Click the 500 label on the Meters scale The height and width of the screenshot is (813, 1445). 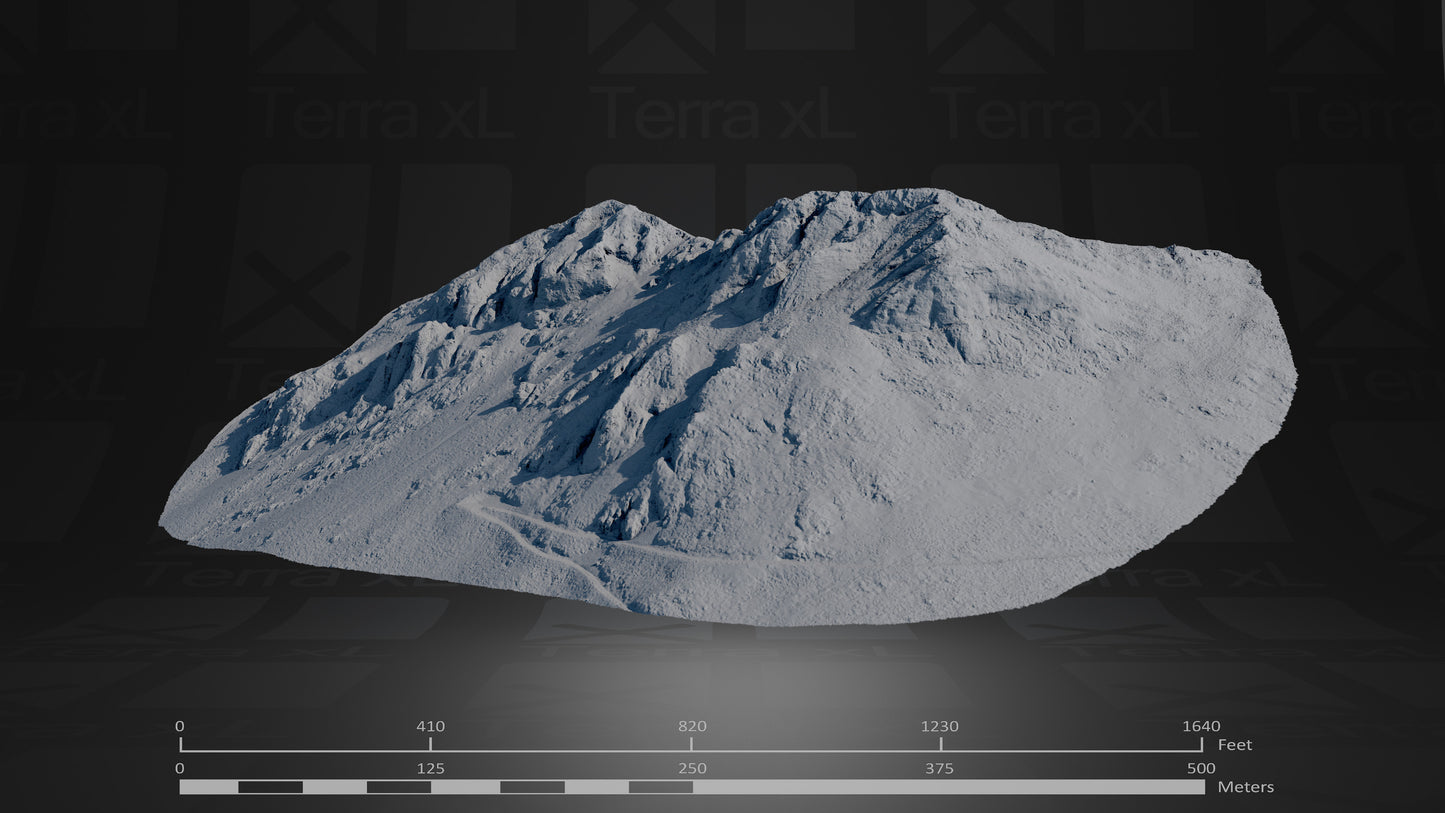(x=1199, y=769)
